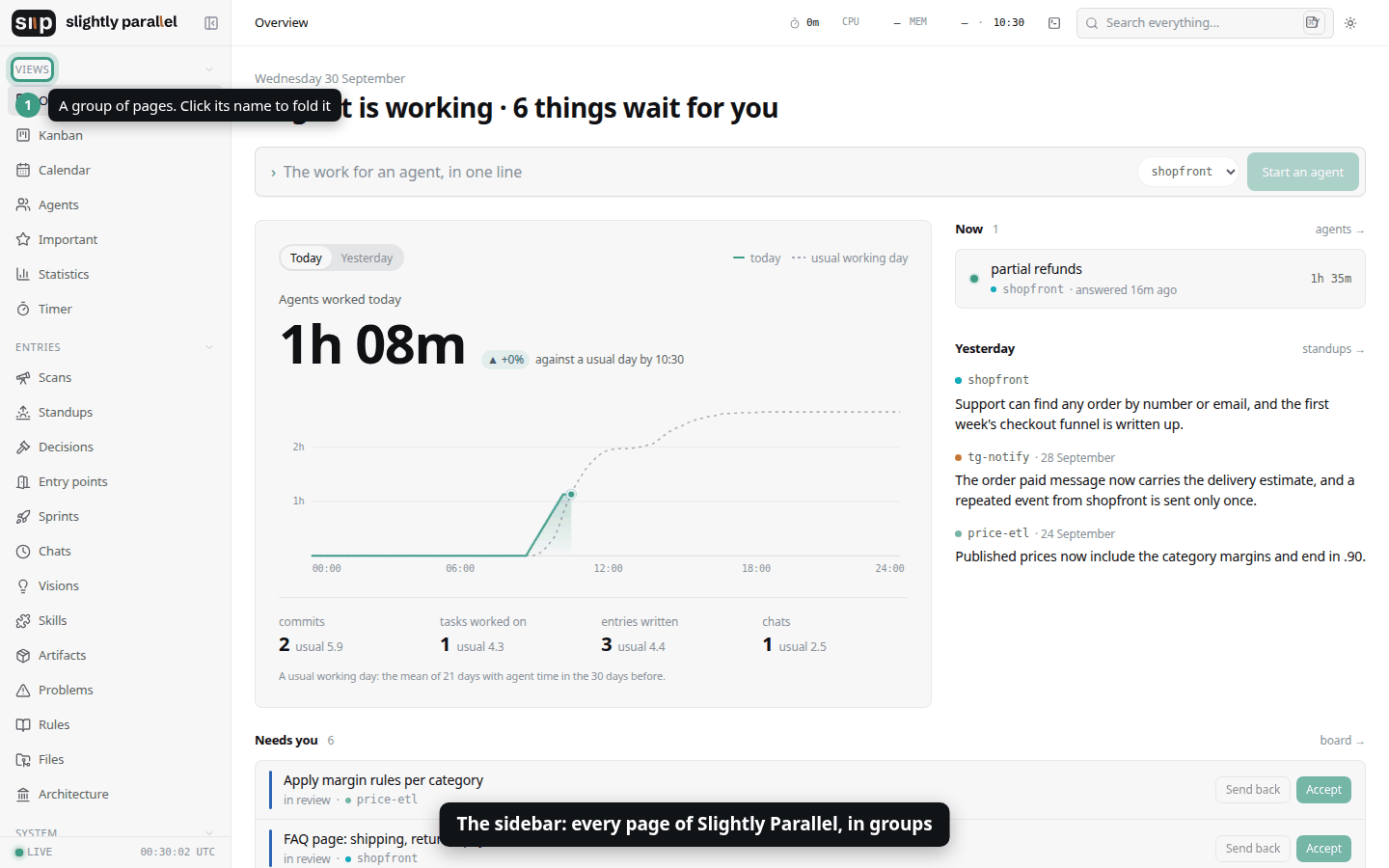The height and width of the screenshot is (868, 1389).
Task: Follow the board link beside Needs you
Action: coord(1342,741)
